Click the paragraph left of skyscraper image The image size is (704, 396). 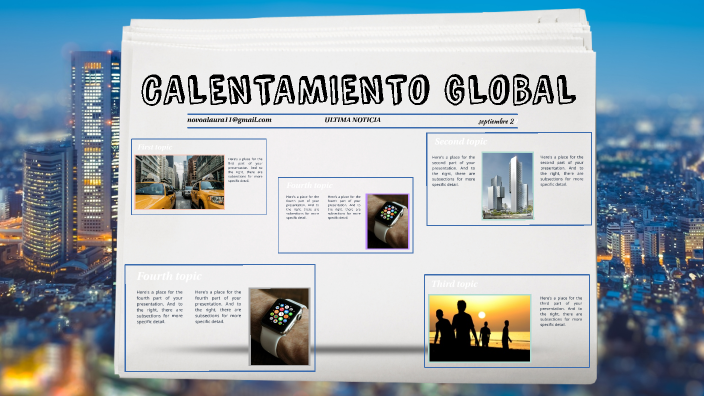point(453,171)
